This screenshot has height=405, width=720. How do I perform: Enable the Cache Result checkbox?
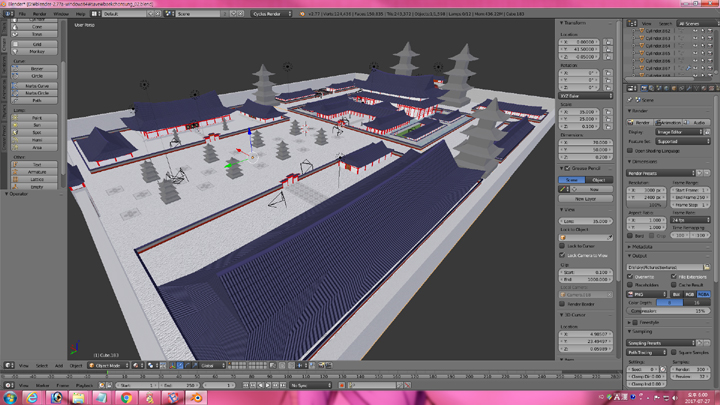pos(674,285)
